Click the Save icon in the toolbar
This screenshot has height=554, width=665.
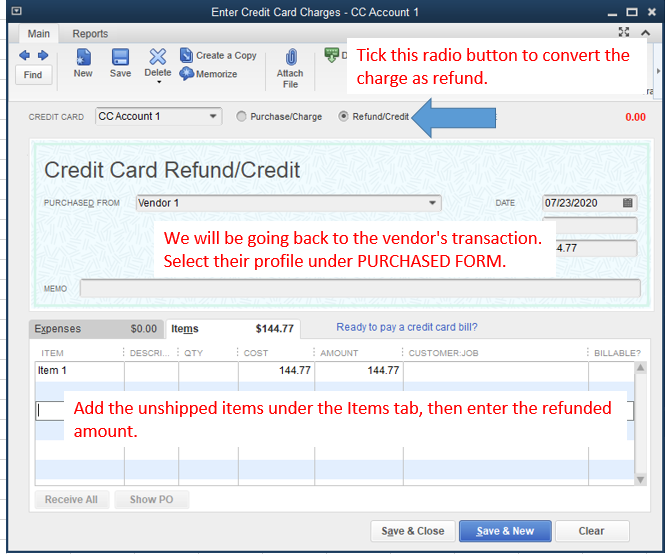(120, 57)
